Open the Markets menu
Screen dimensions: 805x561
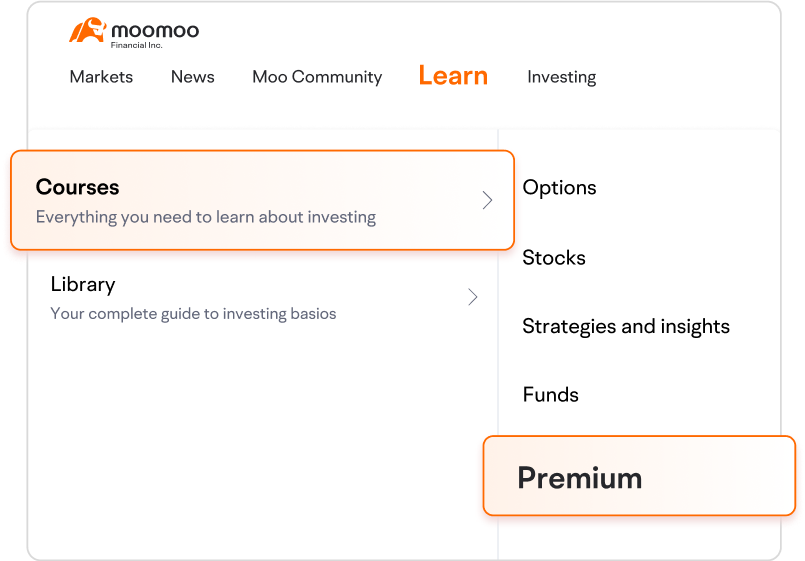pyautogui.click(x=101, y=77)
